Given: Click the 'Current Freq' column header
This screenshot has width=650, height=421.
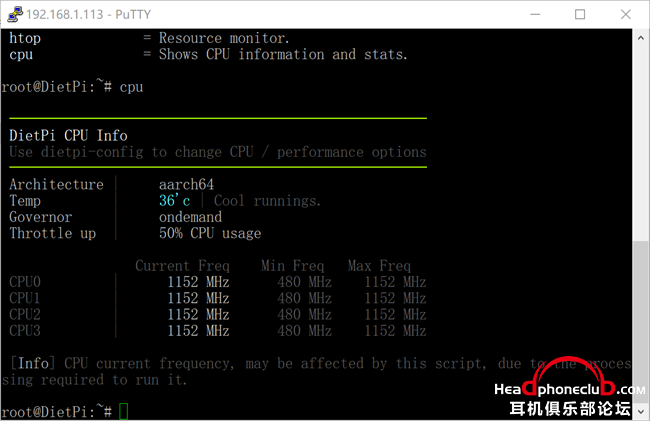Looking at the screenshot, I should coord(182,266).
